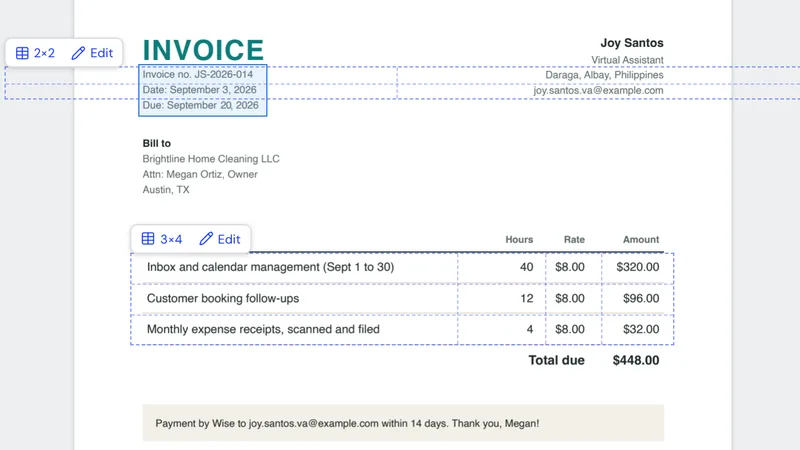Screen dimensions: 800x450
Task: Click the $320.00 amount cell
Action: point(637,267)
